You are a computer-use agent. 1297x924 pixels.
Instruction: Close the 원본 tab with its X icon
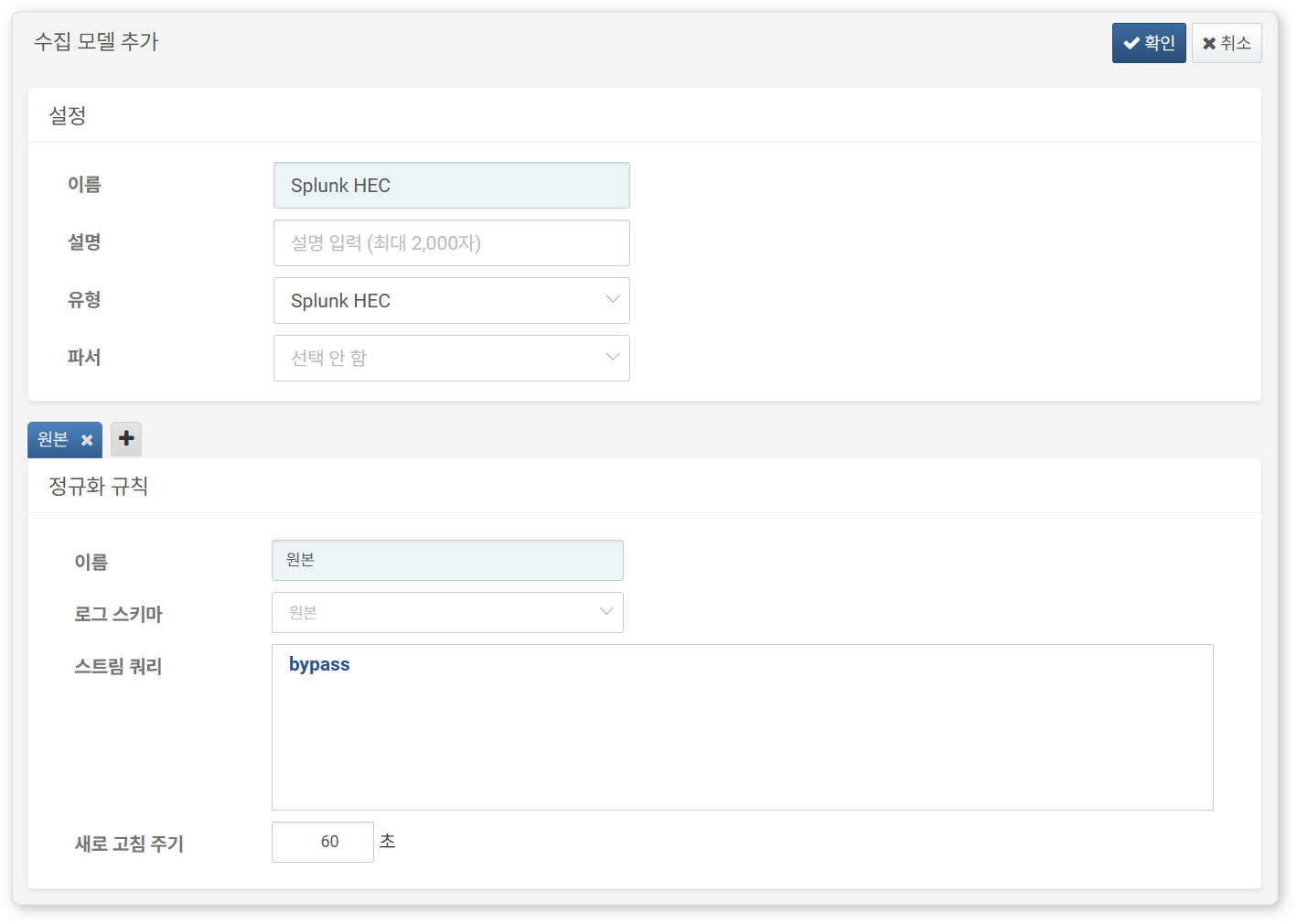click(87, 441)
